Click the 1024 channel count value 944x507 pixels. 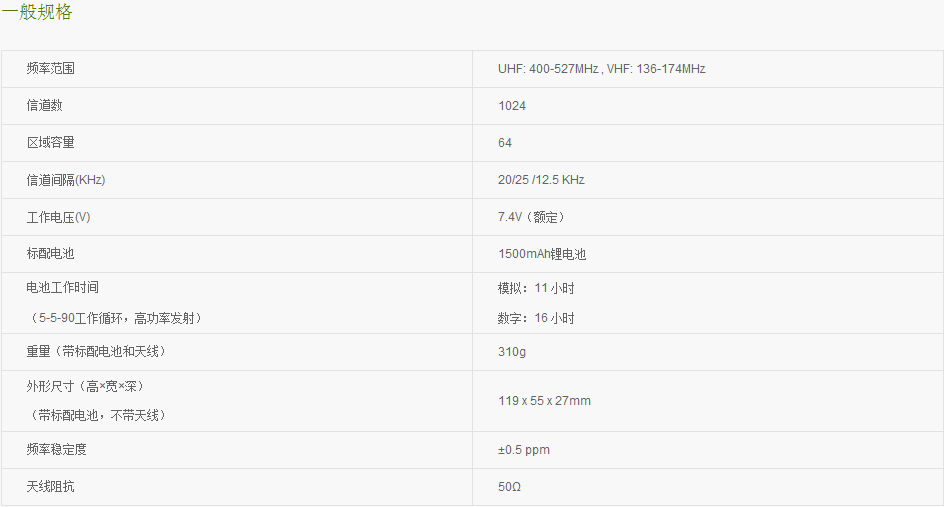pos(512,106)
